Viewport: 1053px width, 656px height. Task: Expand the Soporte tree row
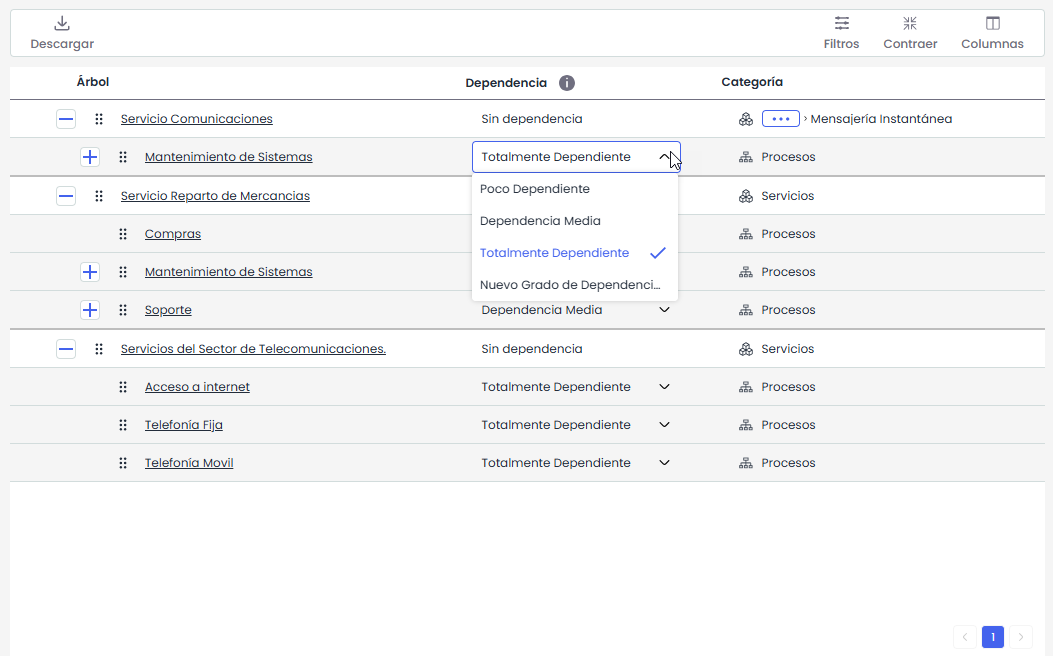(90, 310)
